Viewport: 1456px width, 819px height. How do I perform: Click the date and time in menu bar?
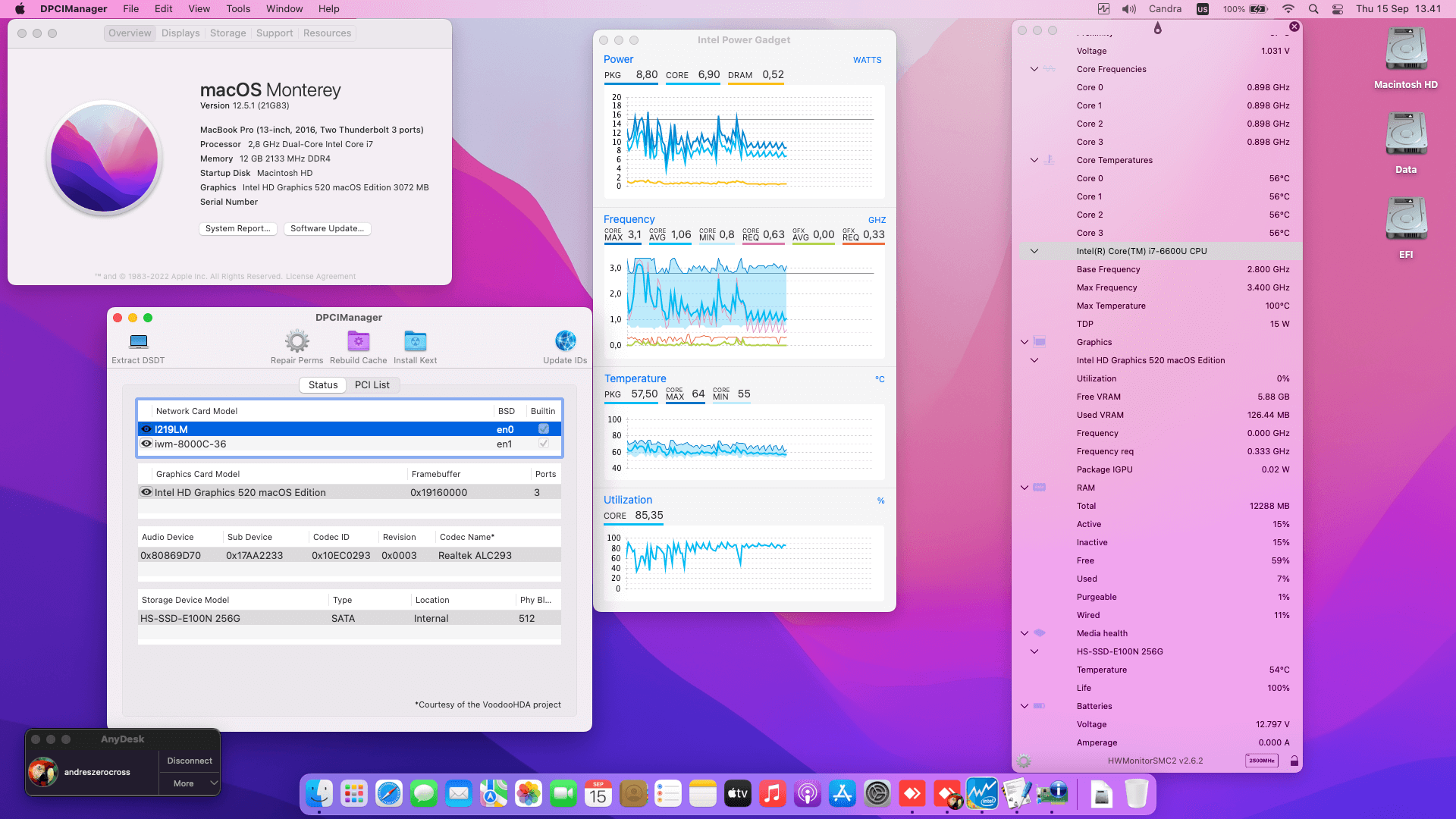coord(1398,9)
